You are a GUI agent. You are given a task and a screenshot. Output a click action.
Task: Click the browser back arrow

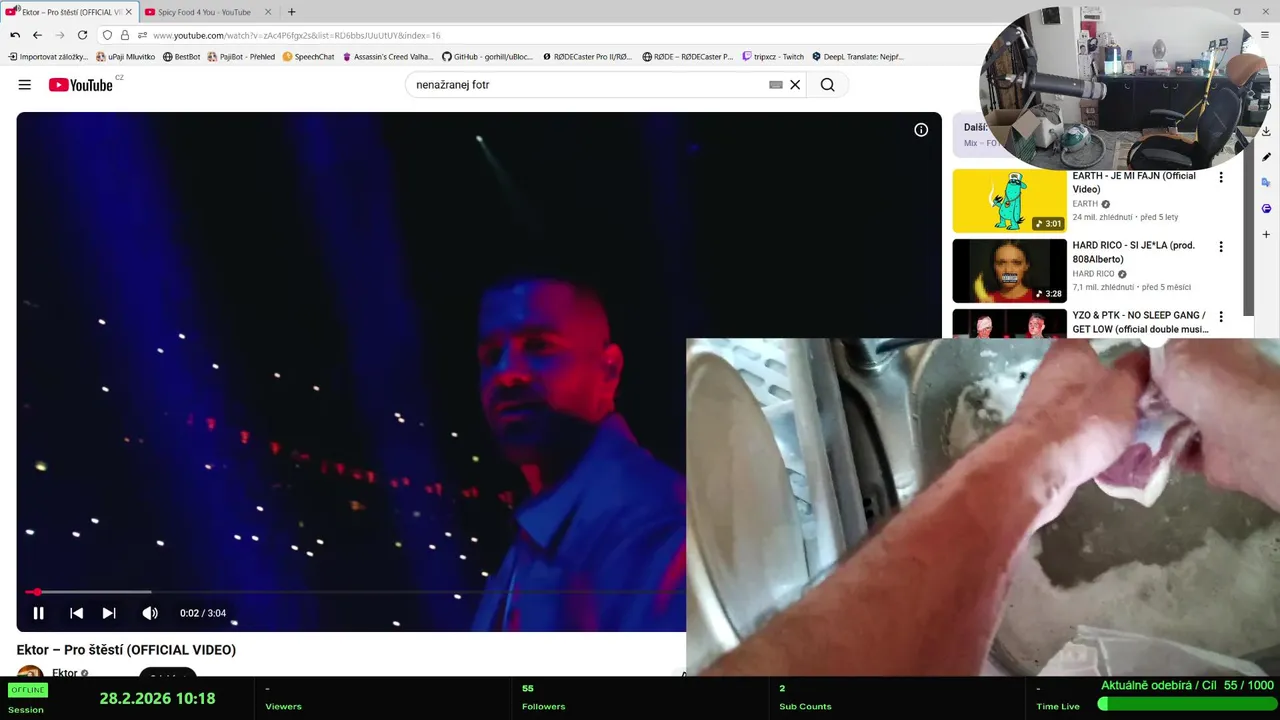click(37, 35)
